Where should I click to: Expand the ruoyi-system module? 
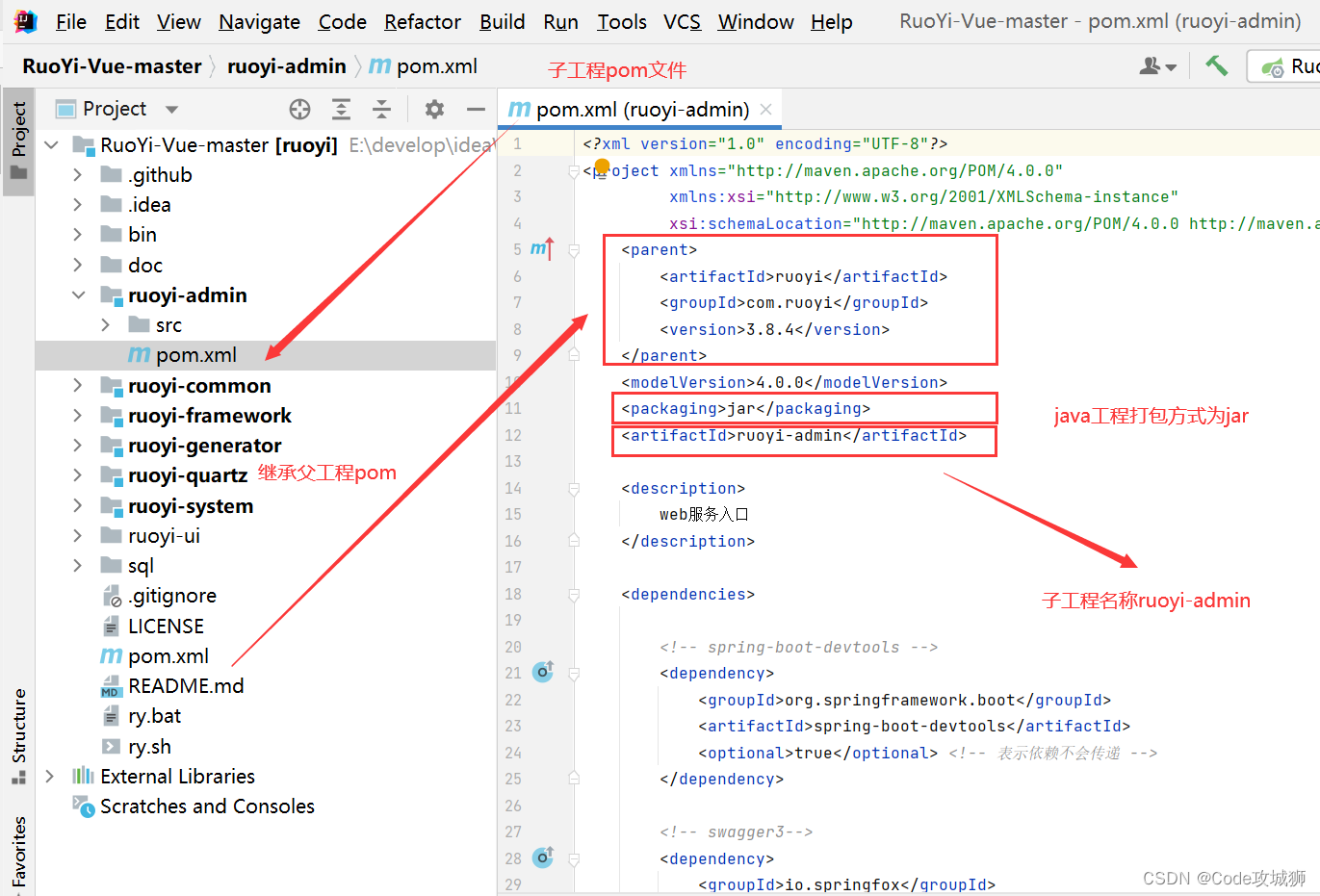(x=78, y=506)
